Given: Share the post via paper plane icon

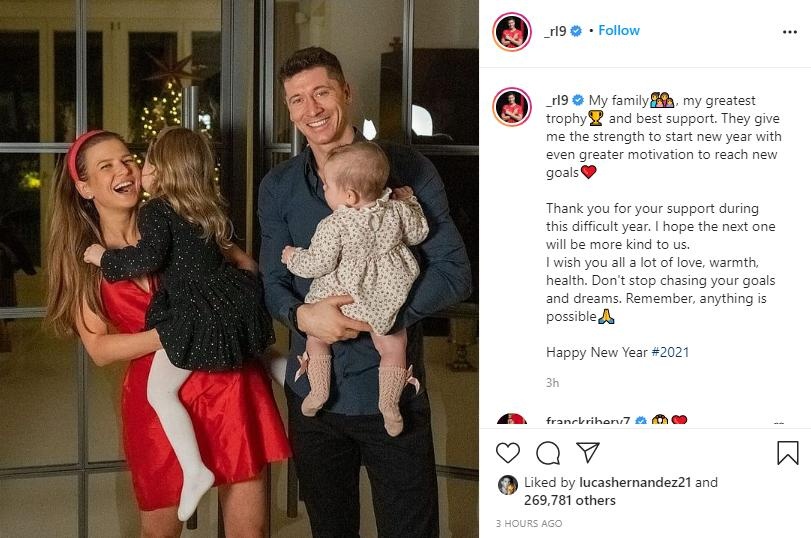Looking at the screenshot, I should (588, 452).
